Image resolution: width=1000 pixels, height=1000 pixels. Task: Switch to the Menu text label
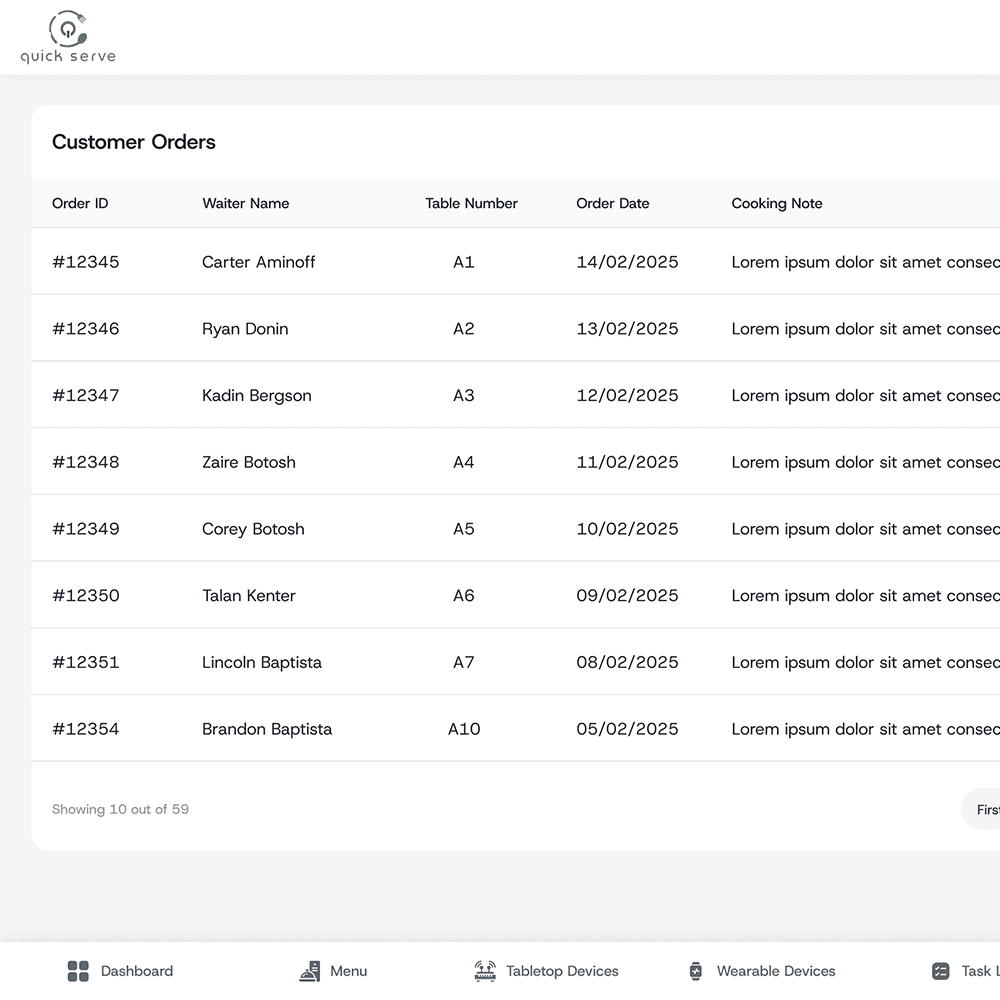click(348, 971)
